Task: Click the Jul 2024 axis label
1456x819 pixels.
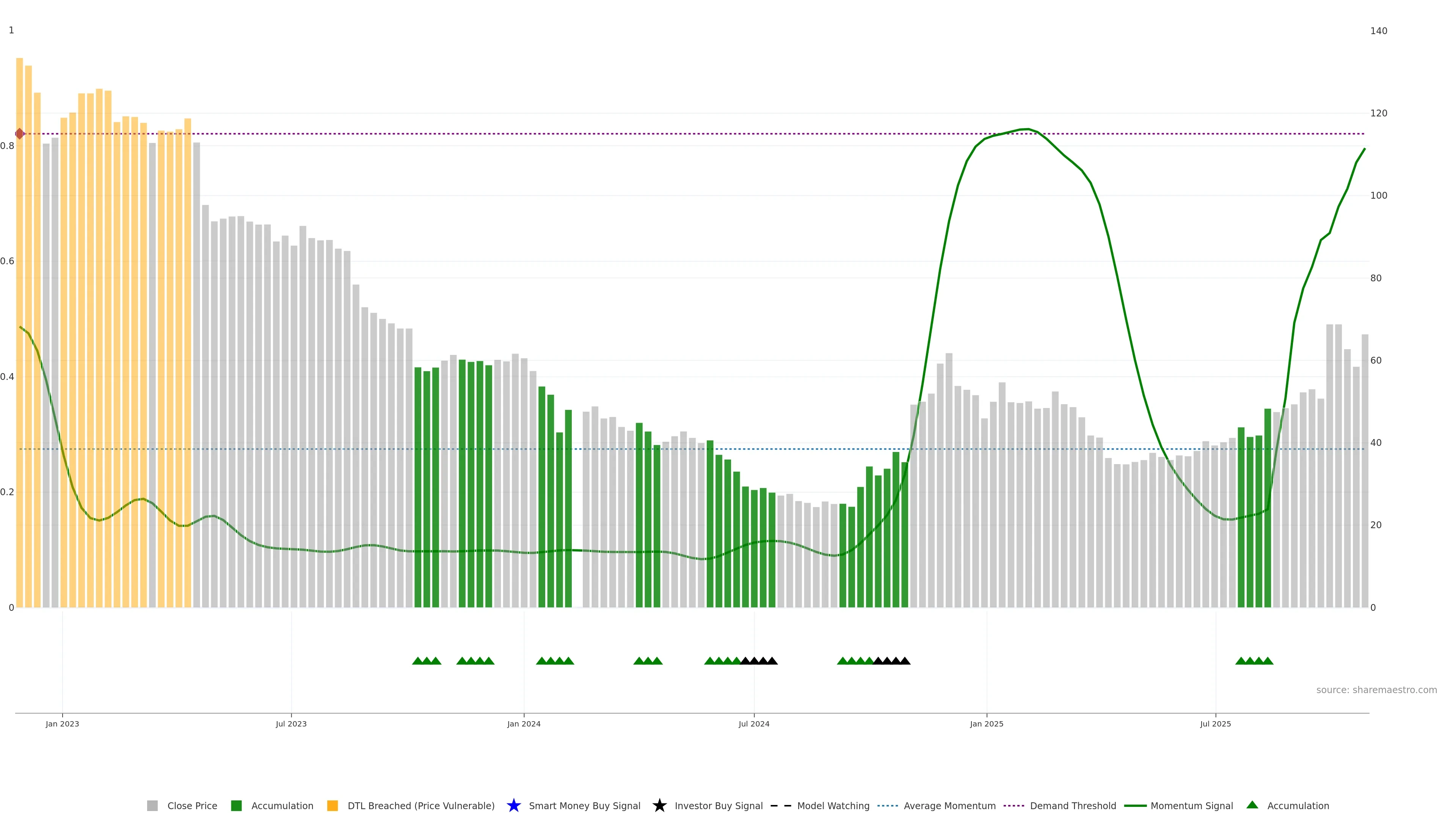Action: pyautogui.click(x=753, y=724)
